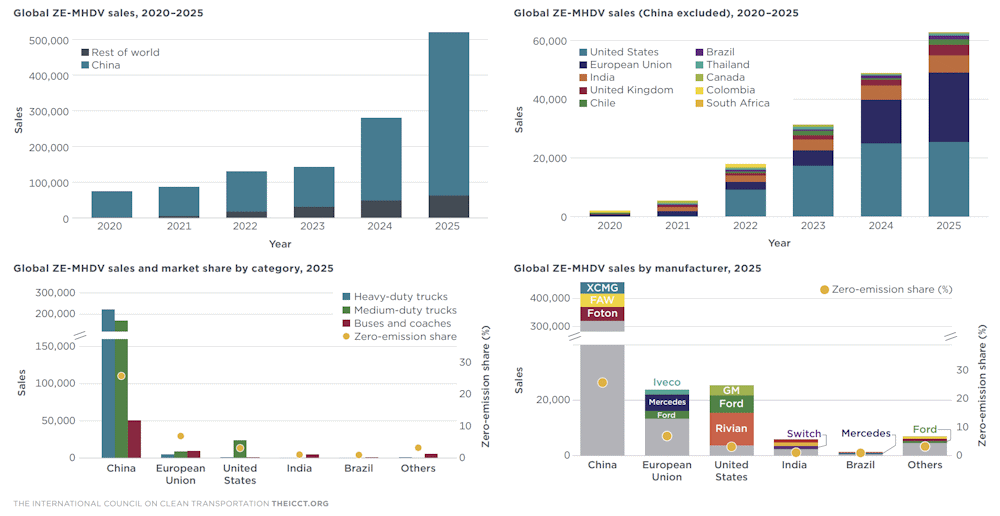
Task: Click the India legend swatch in China-excluded chart
Action: [583, 78]
